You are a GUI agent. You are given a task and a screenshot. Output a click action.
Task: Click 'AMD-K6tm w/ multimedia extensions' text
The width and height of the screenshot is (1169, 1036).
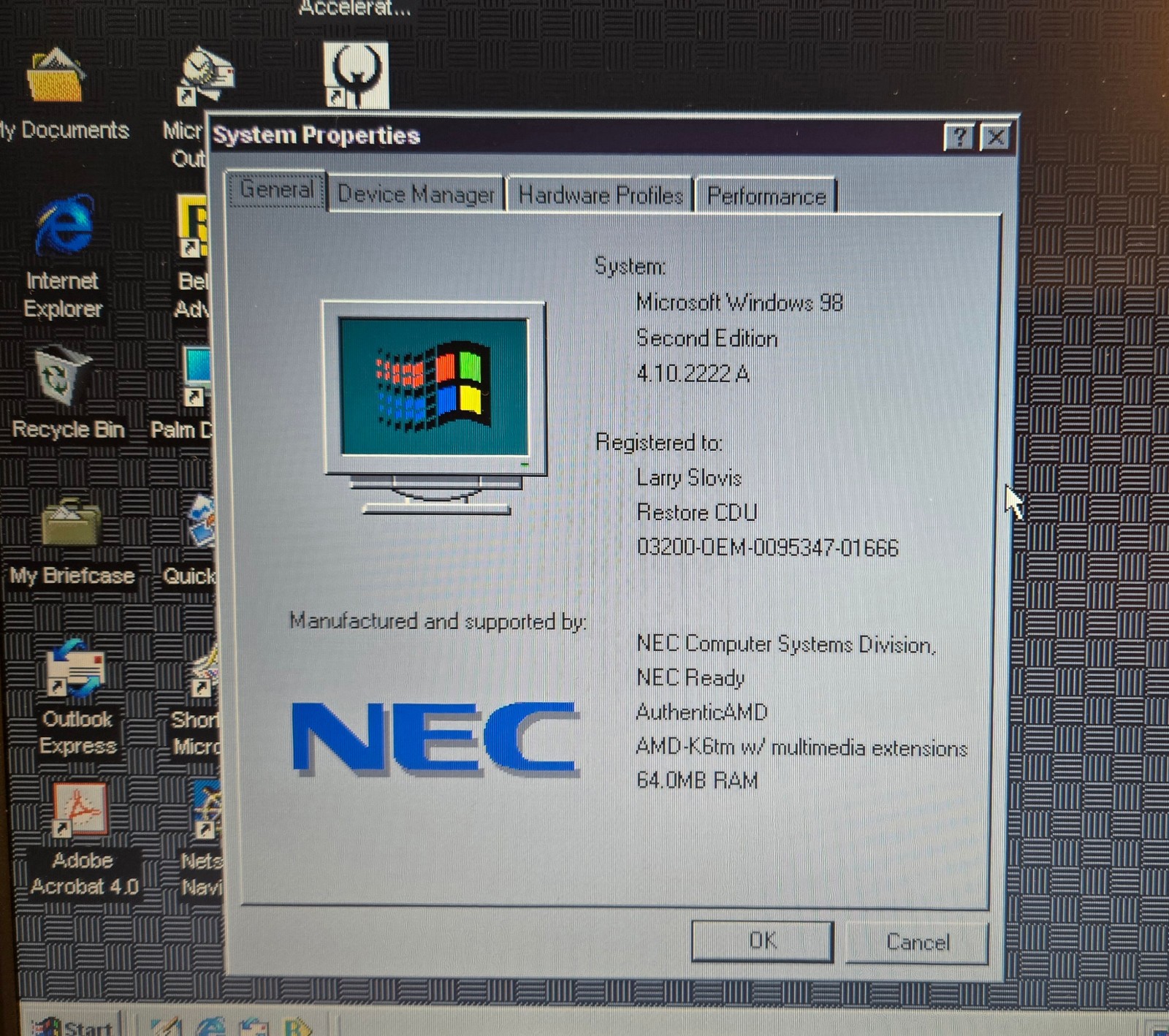pos(801,747)
